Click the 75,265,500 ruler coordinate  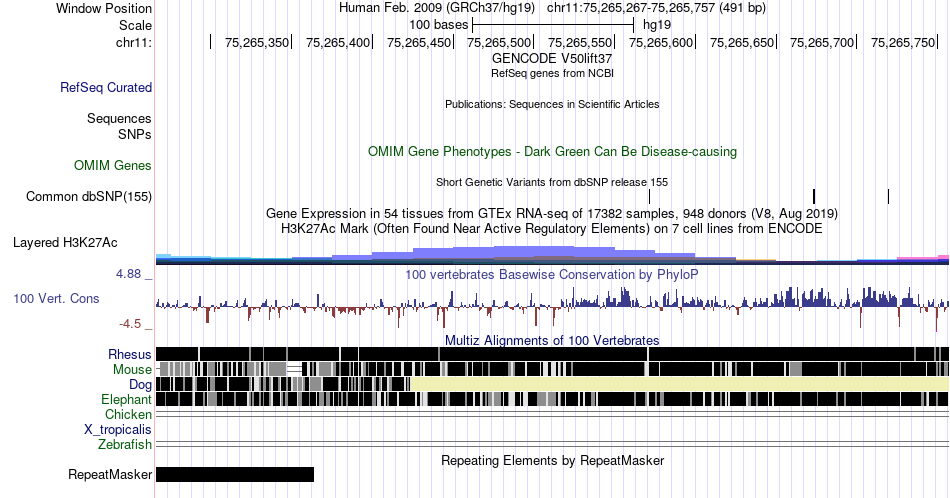point(499,42)
